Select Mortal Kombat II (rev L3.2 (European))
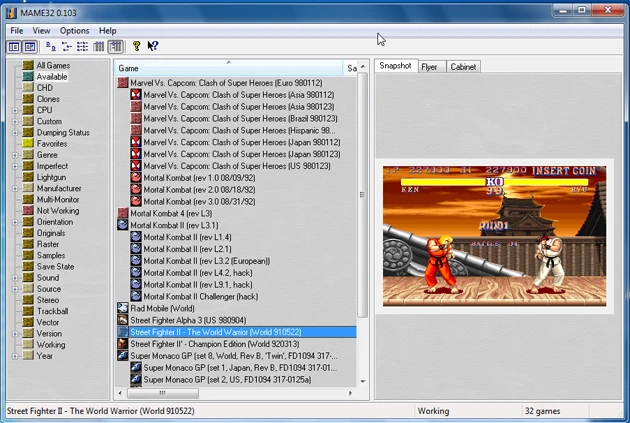 tap(207, 261)
